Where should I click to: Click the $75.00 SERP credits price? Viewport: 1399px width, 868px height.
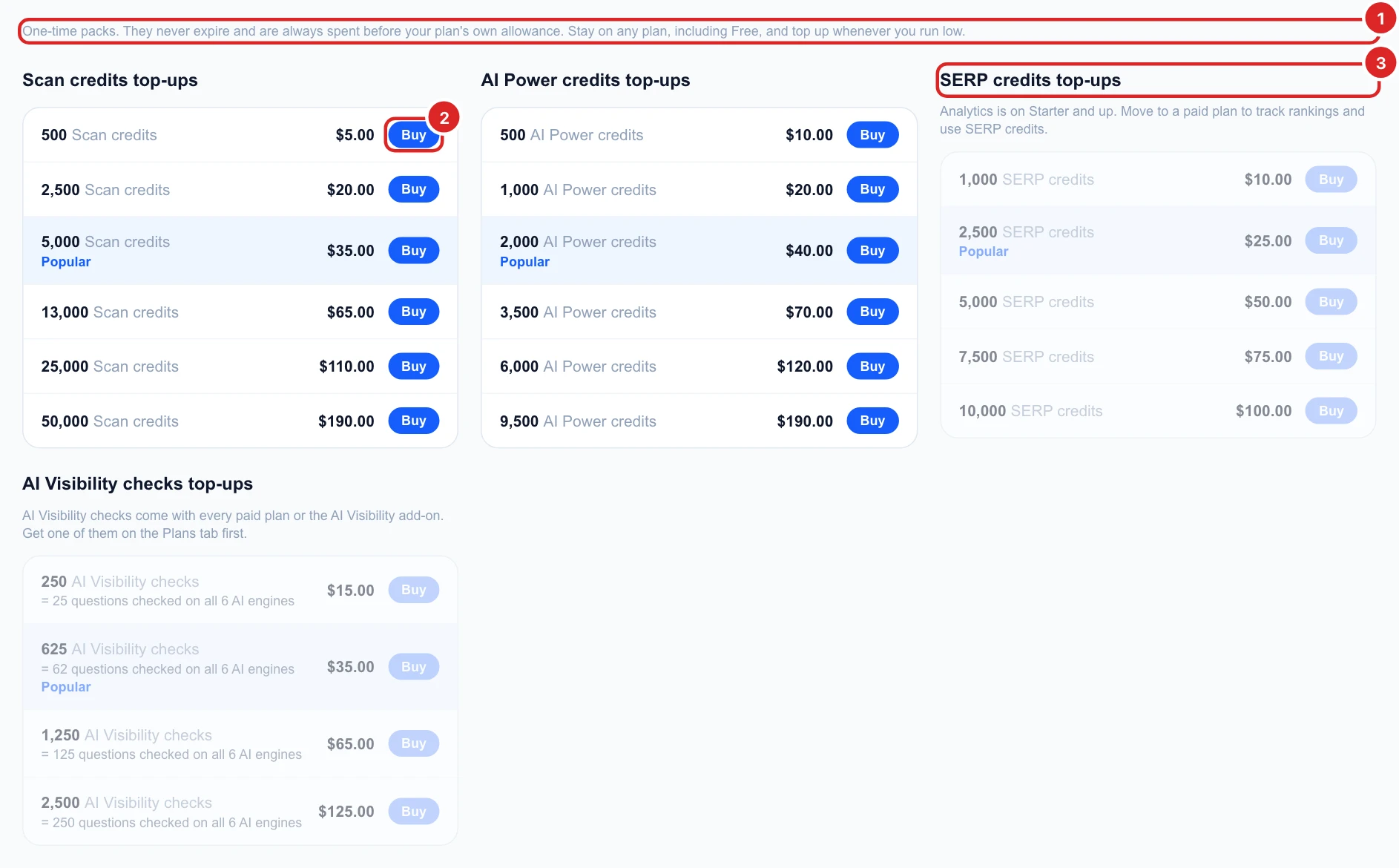click(1268, 357)
